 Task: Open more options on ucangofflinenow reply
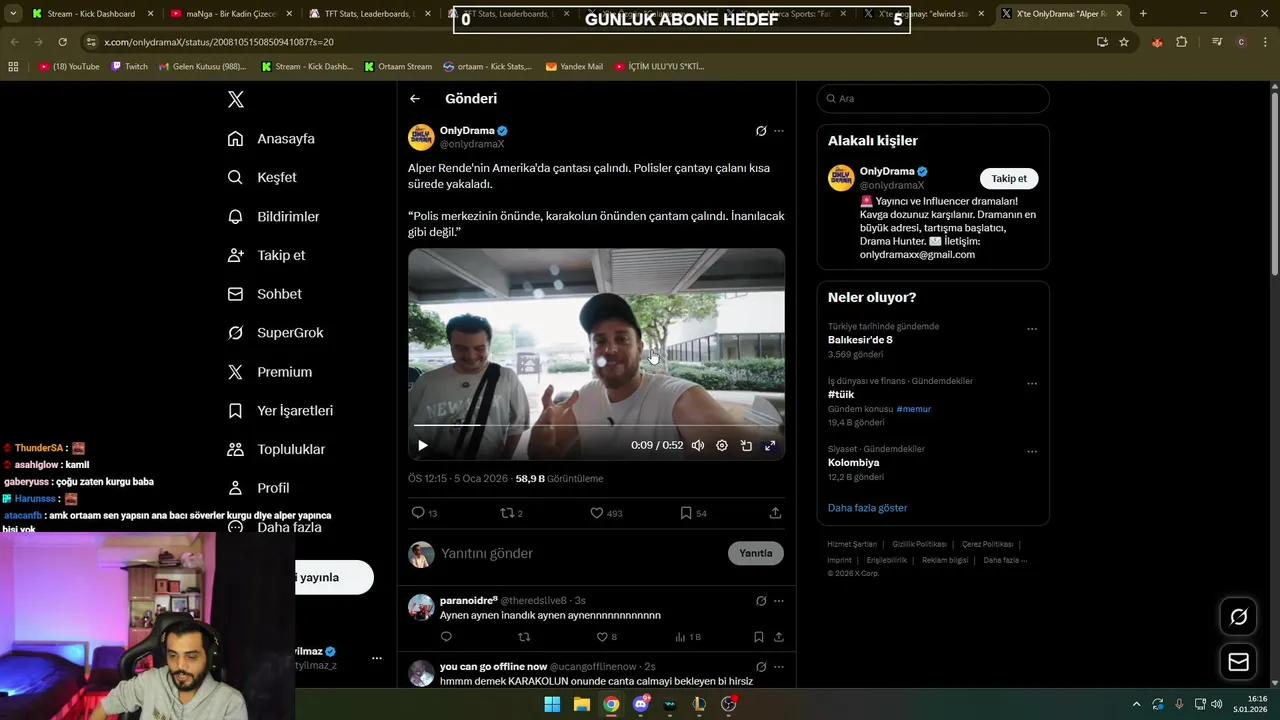[x=779, y=667]
